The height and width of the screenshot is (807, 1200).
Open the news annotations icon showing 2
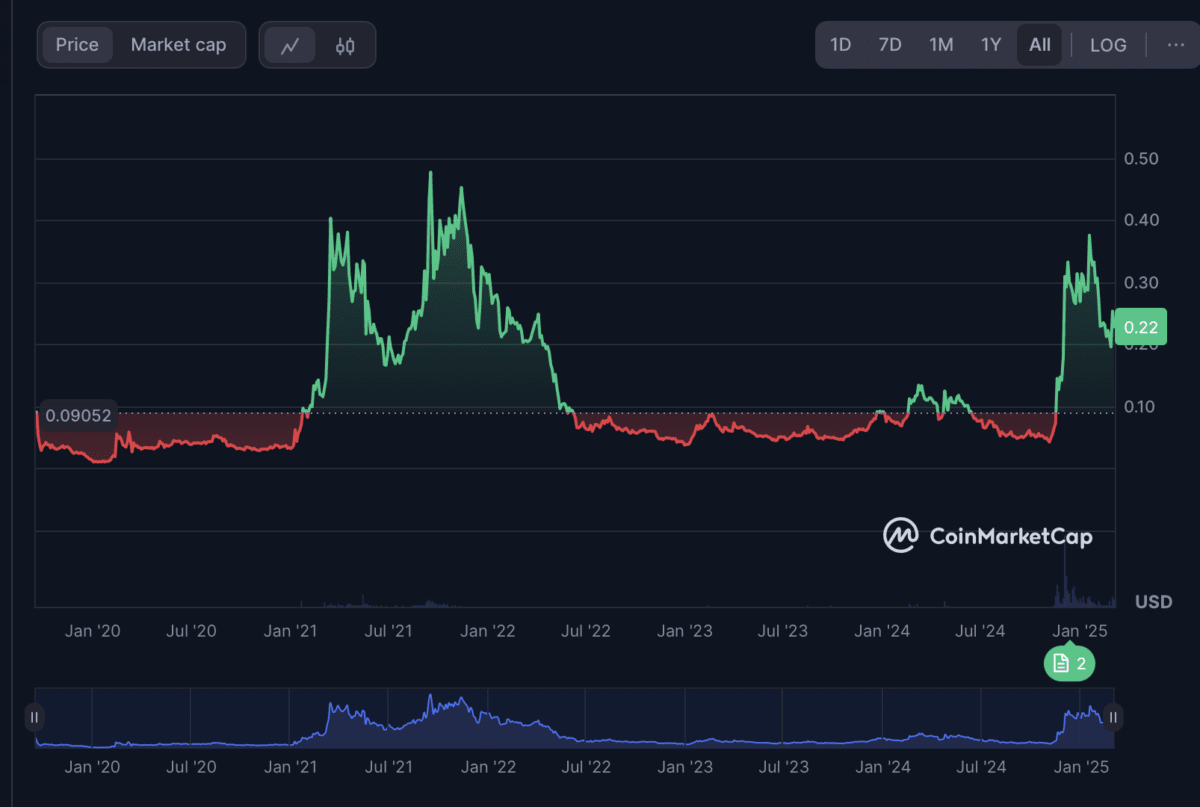pyautogui.click(x=1069, y=663)
